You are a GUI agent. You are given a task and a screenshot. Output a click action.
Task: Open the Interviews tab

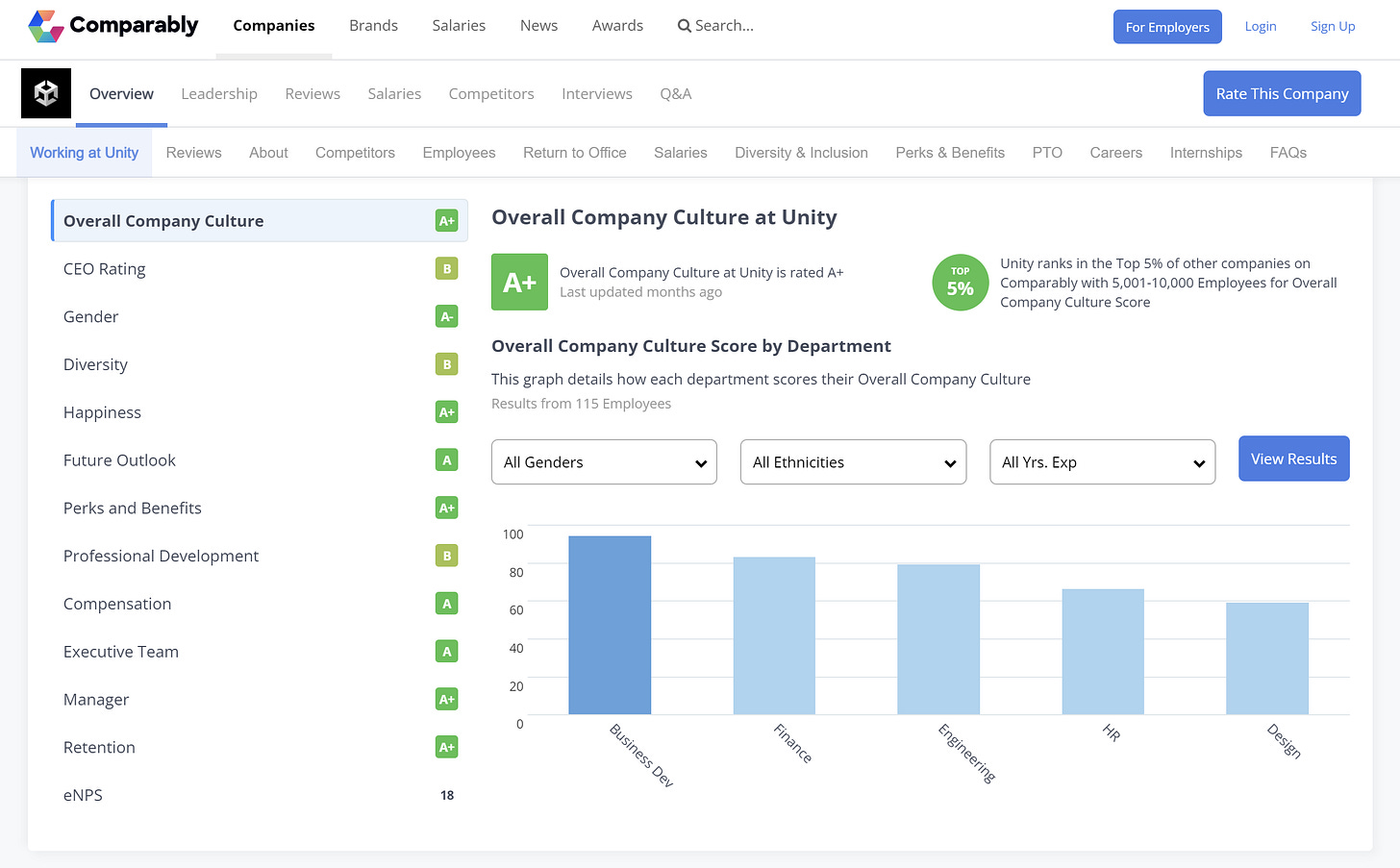[x=597, y=94]
